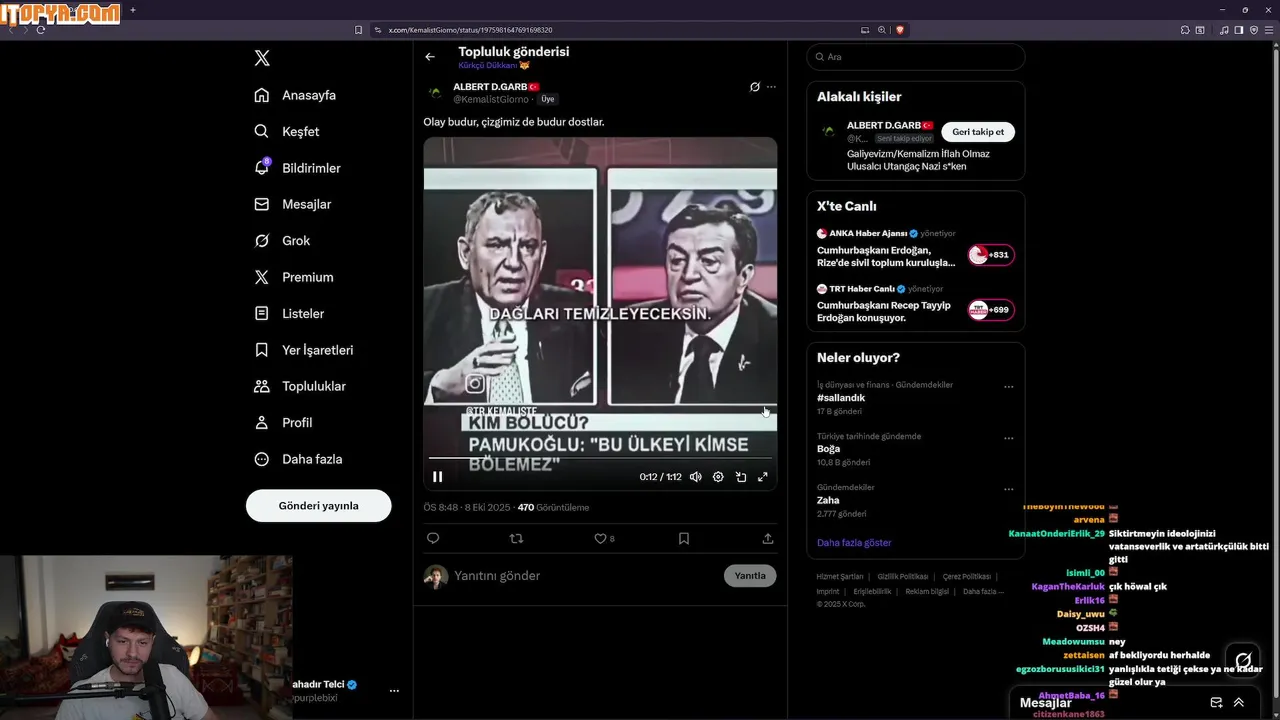The width and height of the screenshot is (1280, 720).
Task: Open Keşfet search page
Action: pos(287,131)
